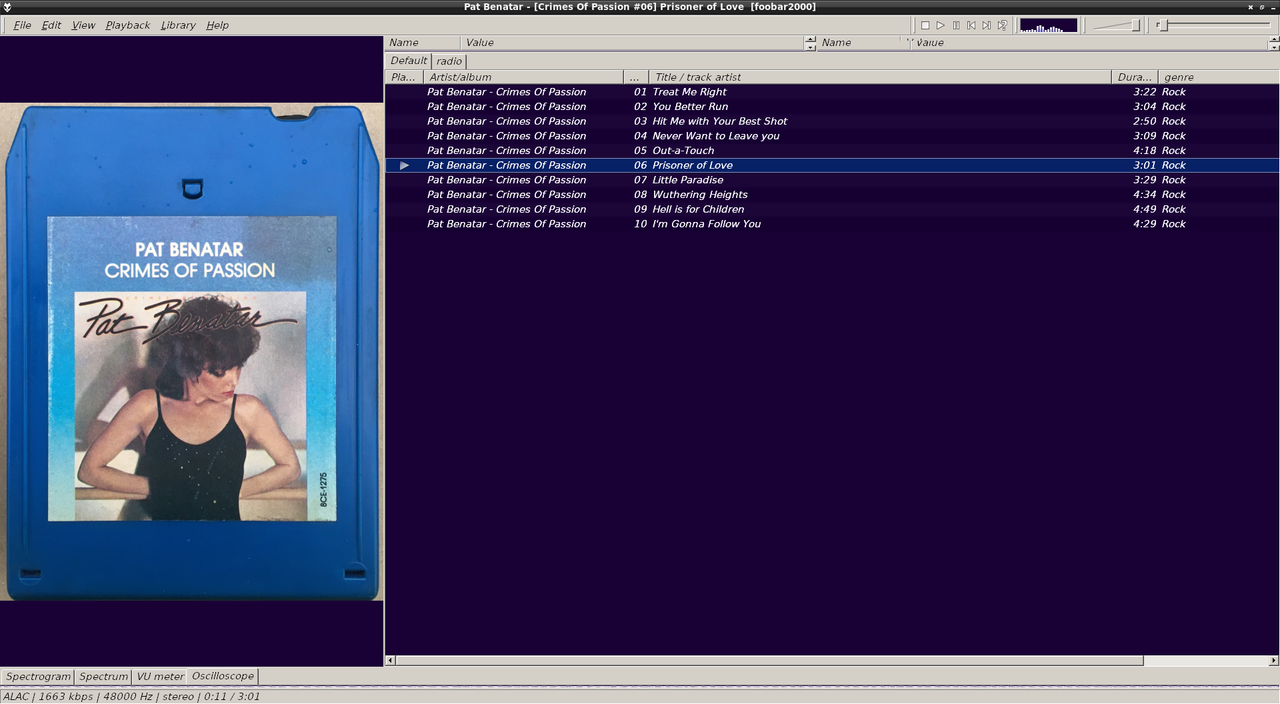This screenshot has width=1280, height=704.
Task: Click the up arrow of the middle properties stepper
Action: pos(810,40)
